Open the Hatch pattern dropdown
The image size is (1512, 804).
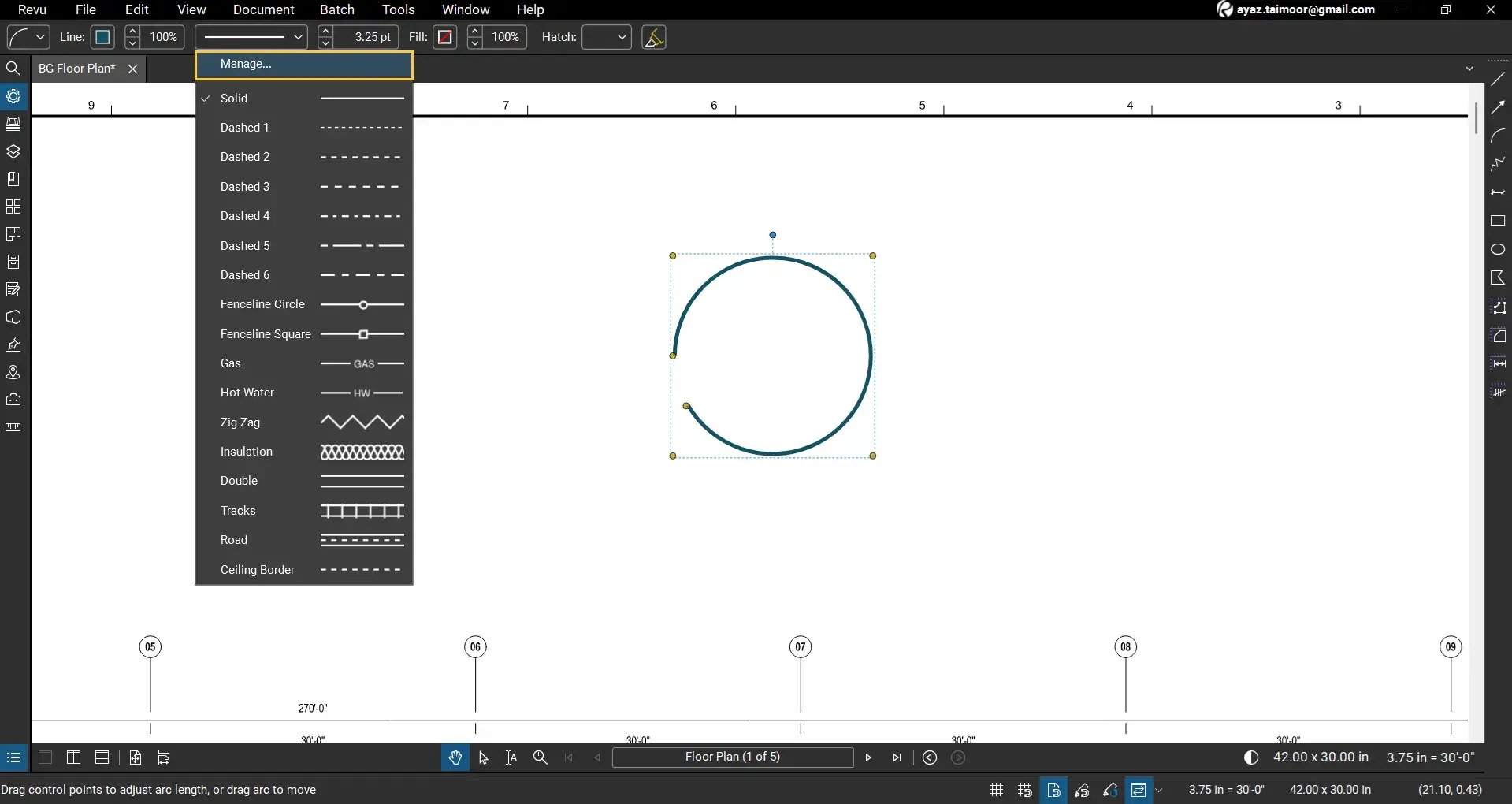point(606,37)
